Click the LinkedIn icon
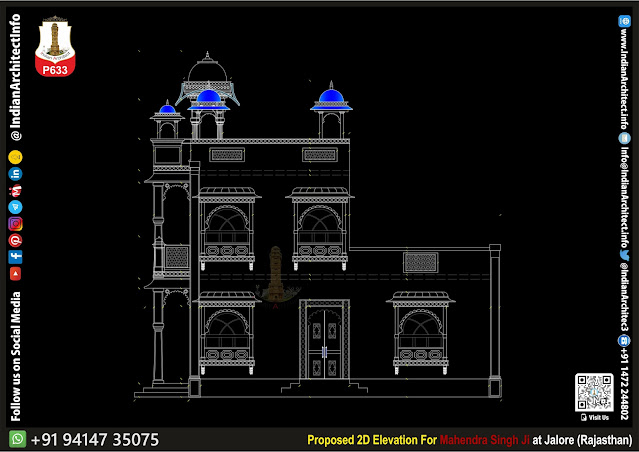Image resolution: width=639 pixels, height=452 pixels. [x=16, y=174]
